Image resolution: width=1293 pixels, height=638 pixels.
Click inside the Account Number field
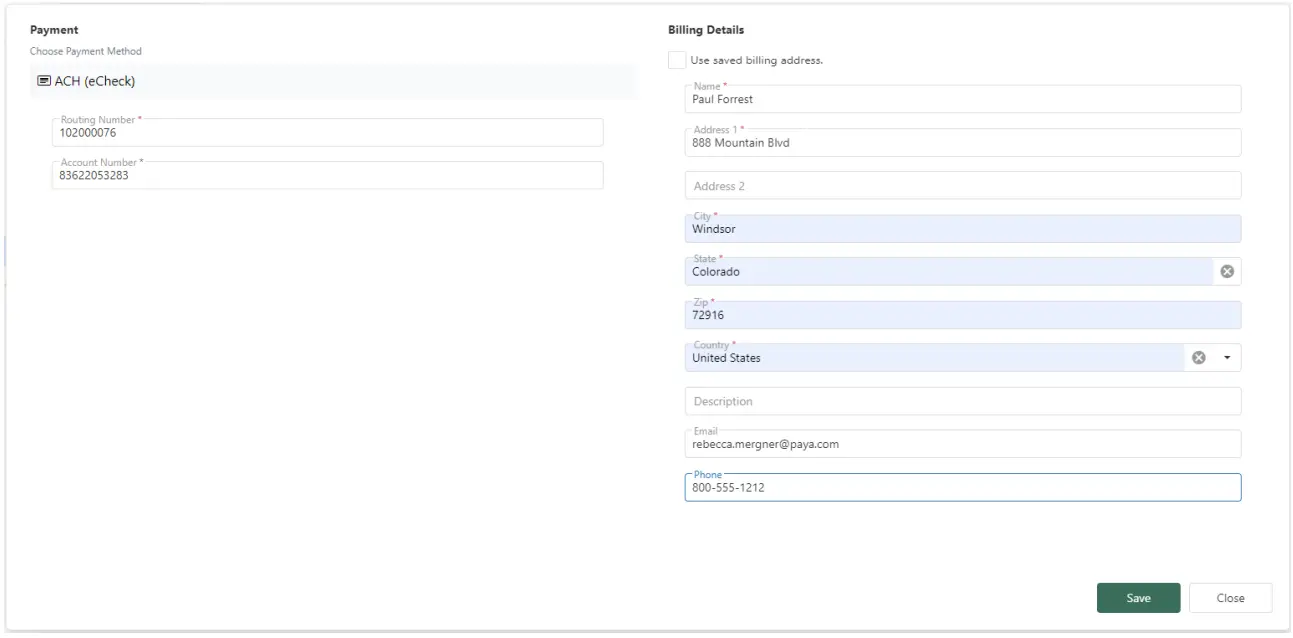click(330, 174)
